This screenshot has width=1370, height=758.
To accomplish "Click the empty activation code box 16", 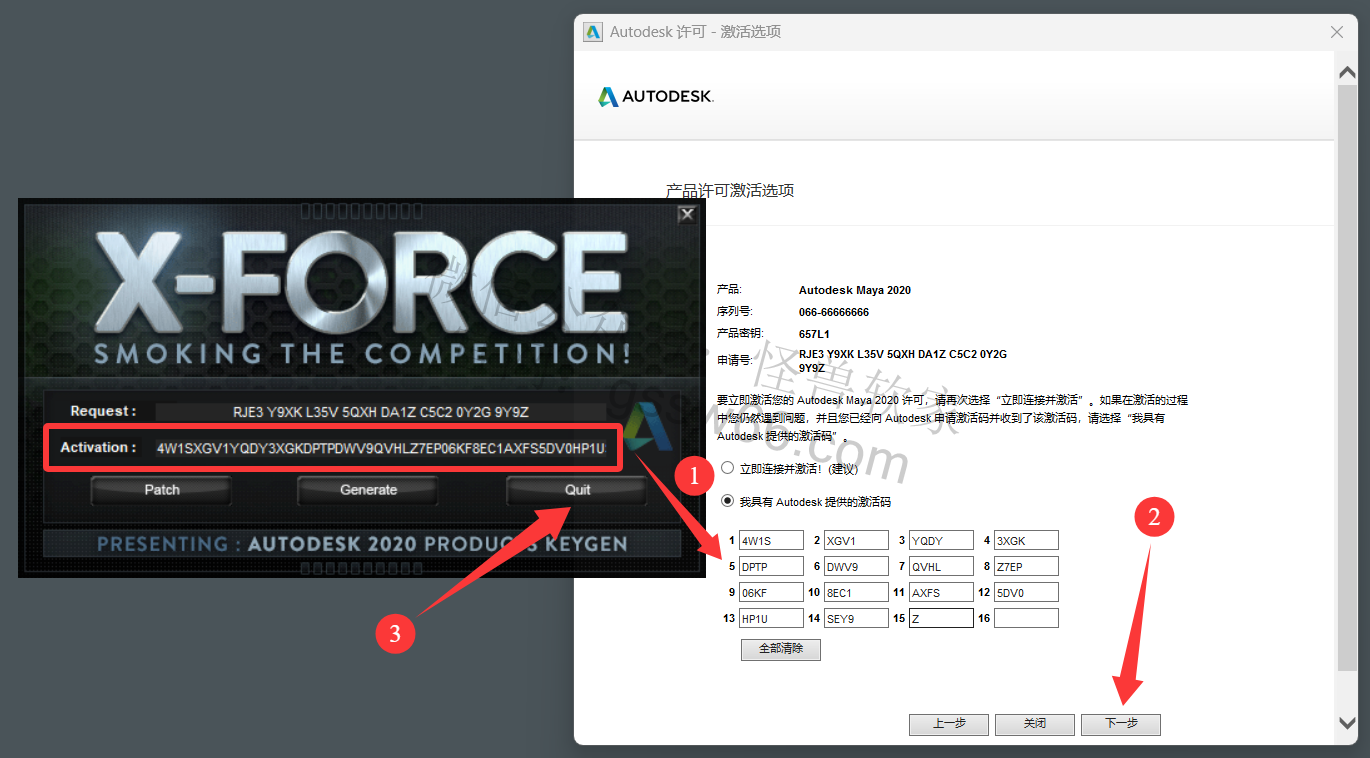I will (1026, 619).
